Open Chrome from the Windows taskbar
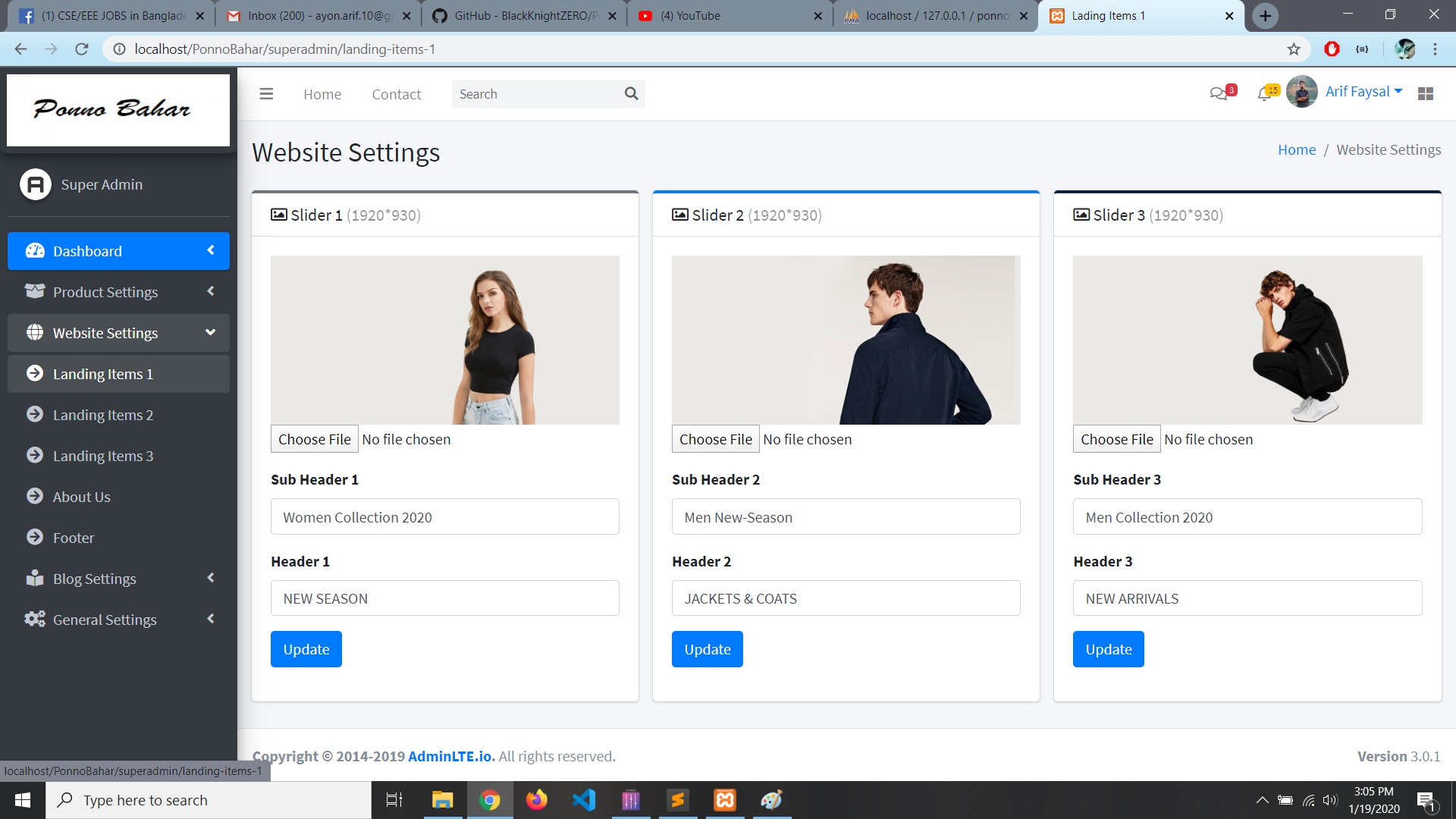 pos(491,799)
